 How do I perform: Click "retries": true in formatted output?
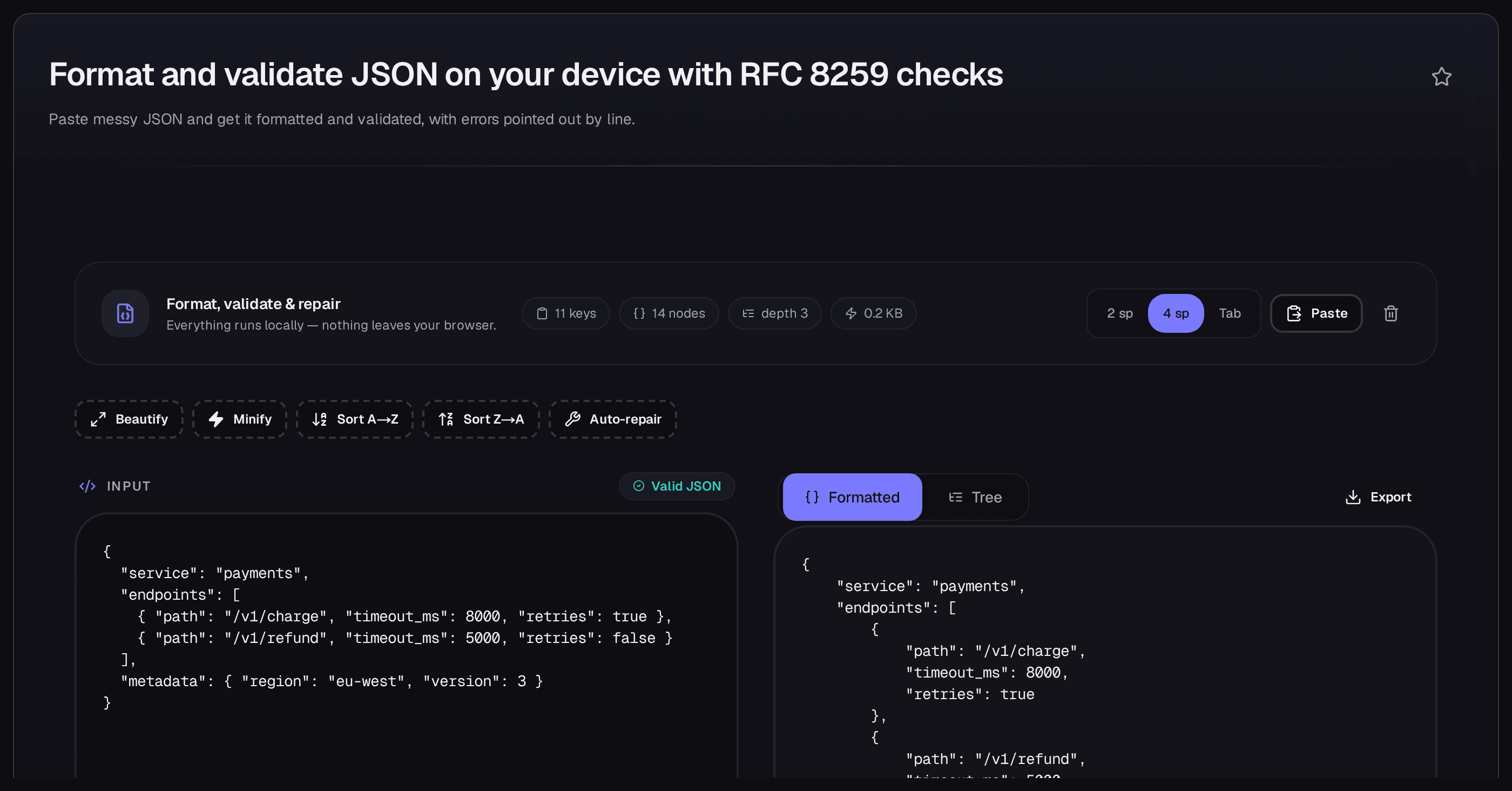tap(970, 694)
